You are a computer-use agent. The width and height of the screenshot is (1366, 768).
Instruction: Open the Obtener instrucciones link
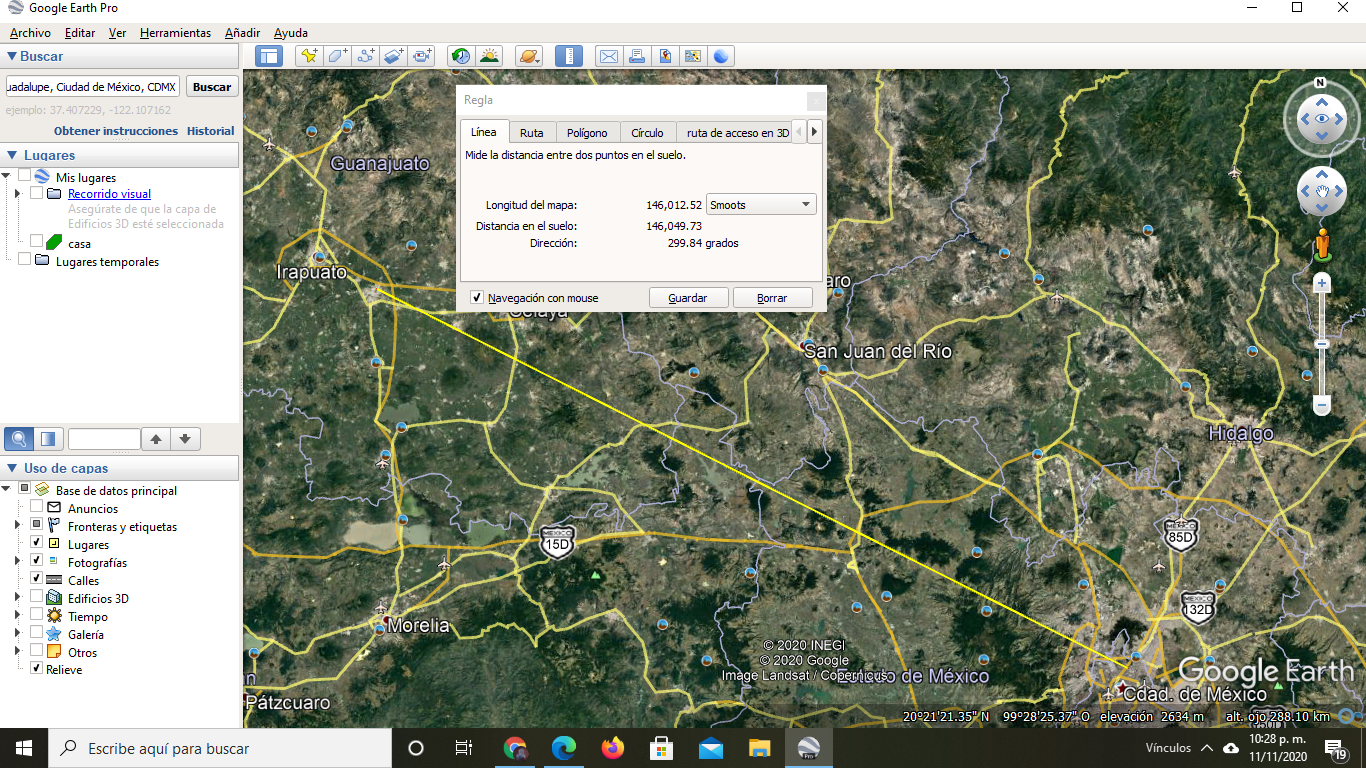click(x=116, y=131)
